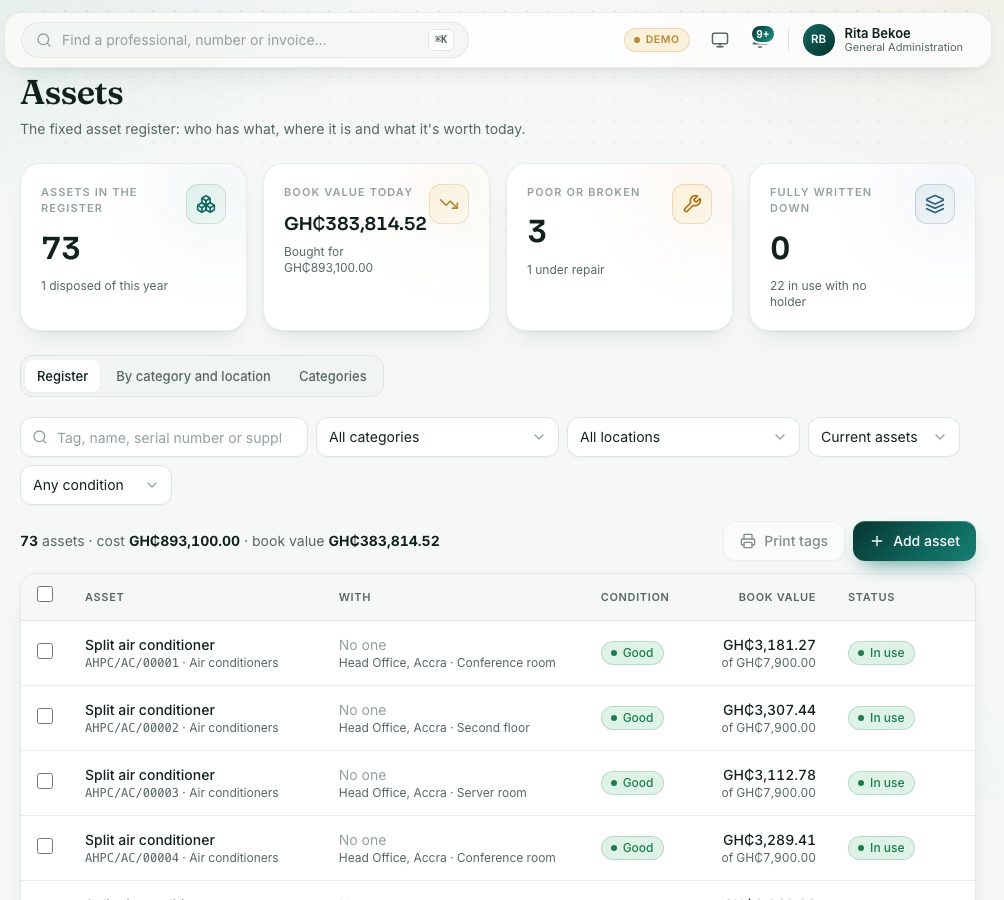
Task: Click Good badge for AHPC/AC/00001
Action: click(x=632, y=653)
